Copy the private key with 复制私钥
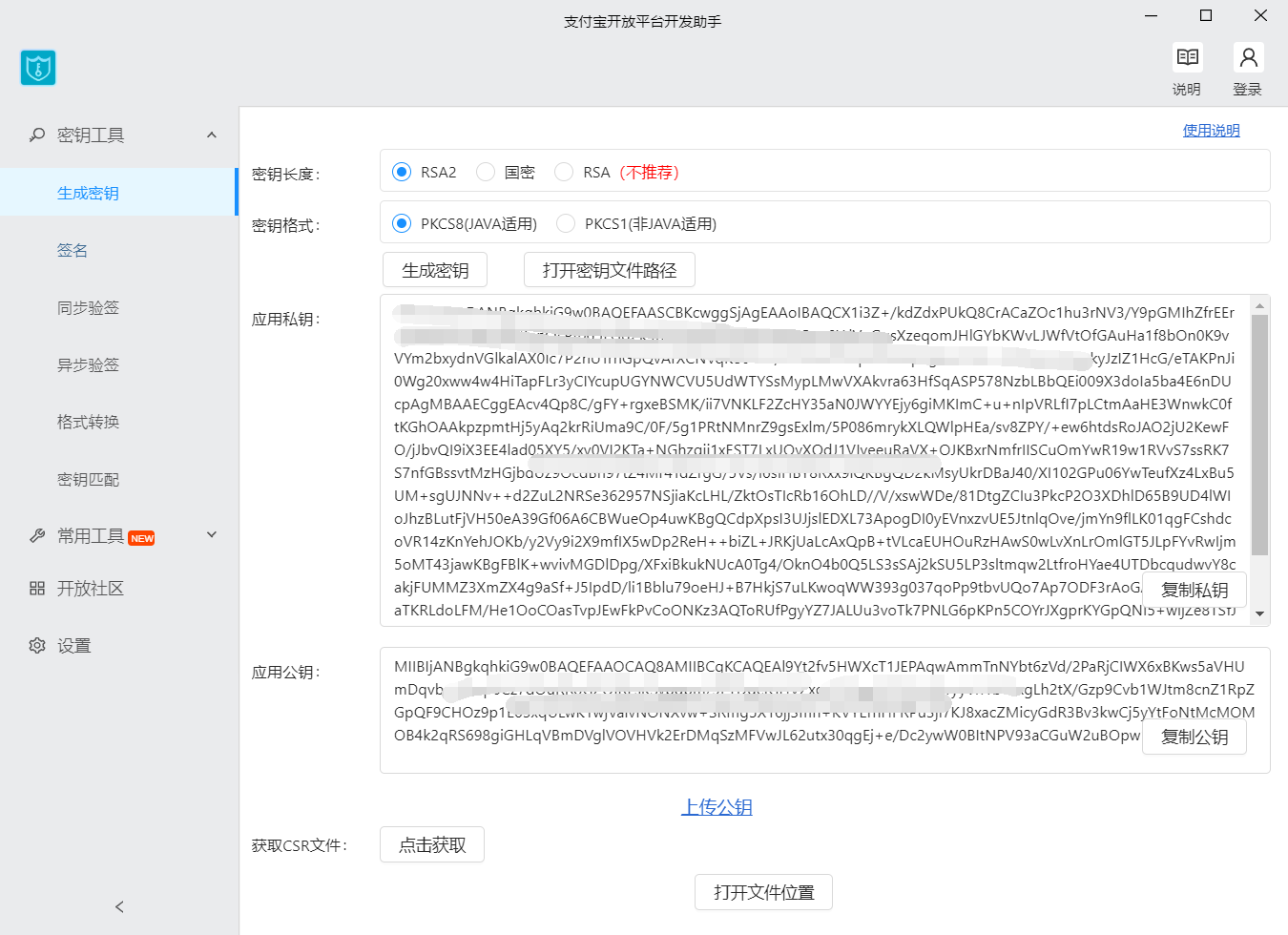The image size is (1288, 935). pyautogui.click(x=1195, y=591)
